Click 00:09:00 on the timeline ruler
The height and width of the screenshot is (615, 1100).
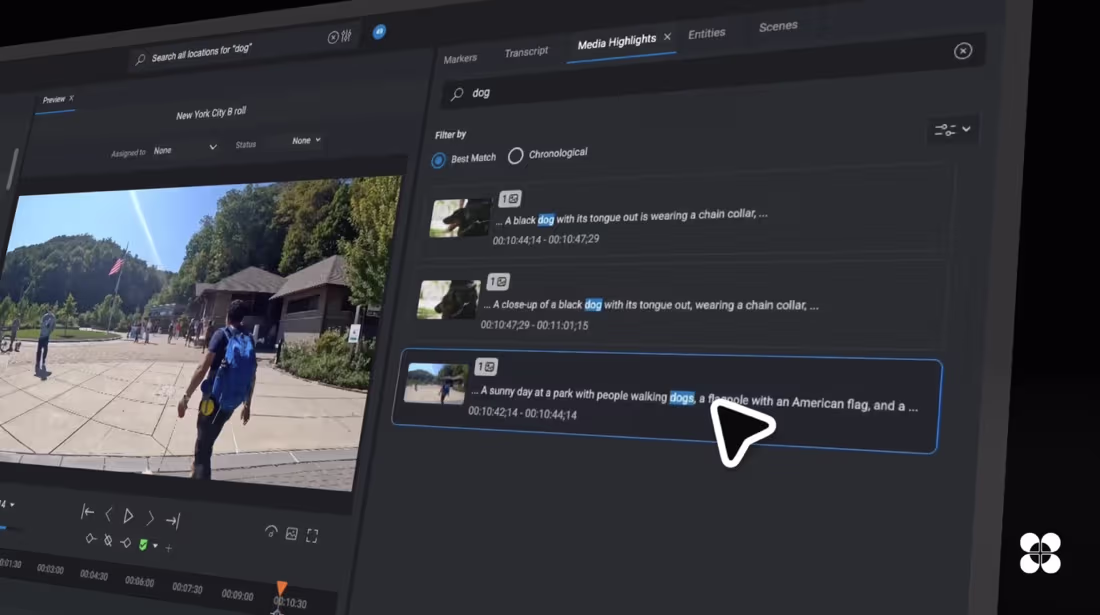click(x=237, y=595)
